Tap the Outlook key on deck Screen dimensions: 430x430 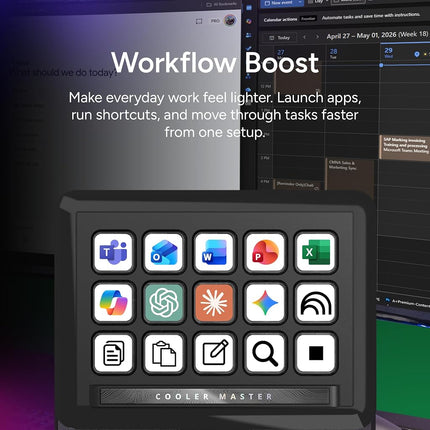tap(164, 252)
